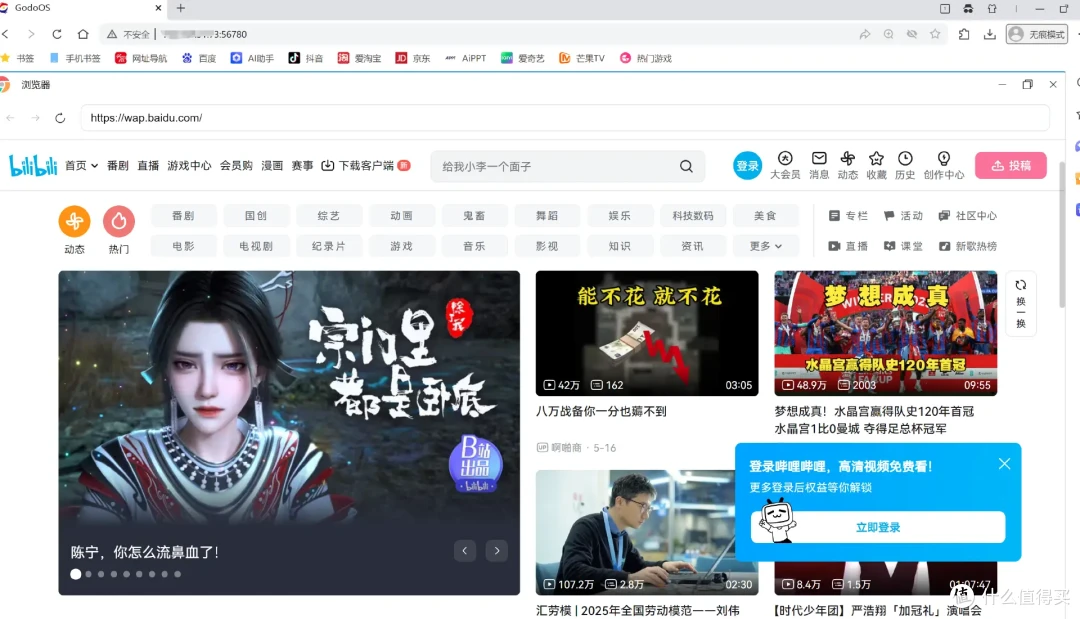Close the login promotion popup
This screenshot has width=1080, height=619.
pos(1004,464)
